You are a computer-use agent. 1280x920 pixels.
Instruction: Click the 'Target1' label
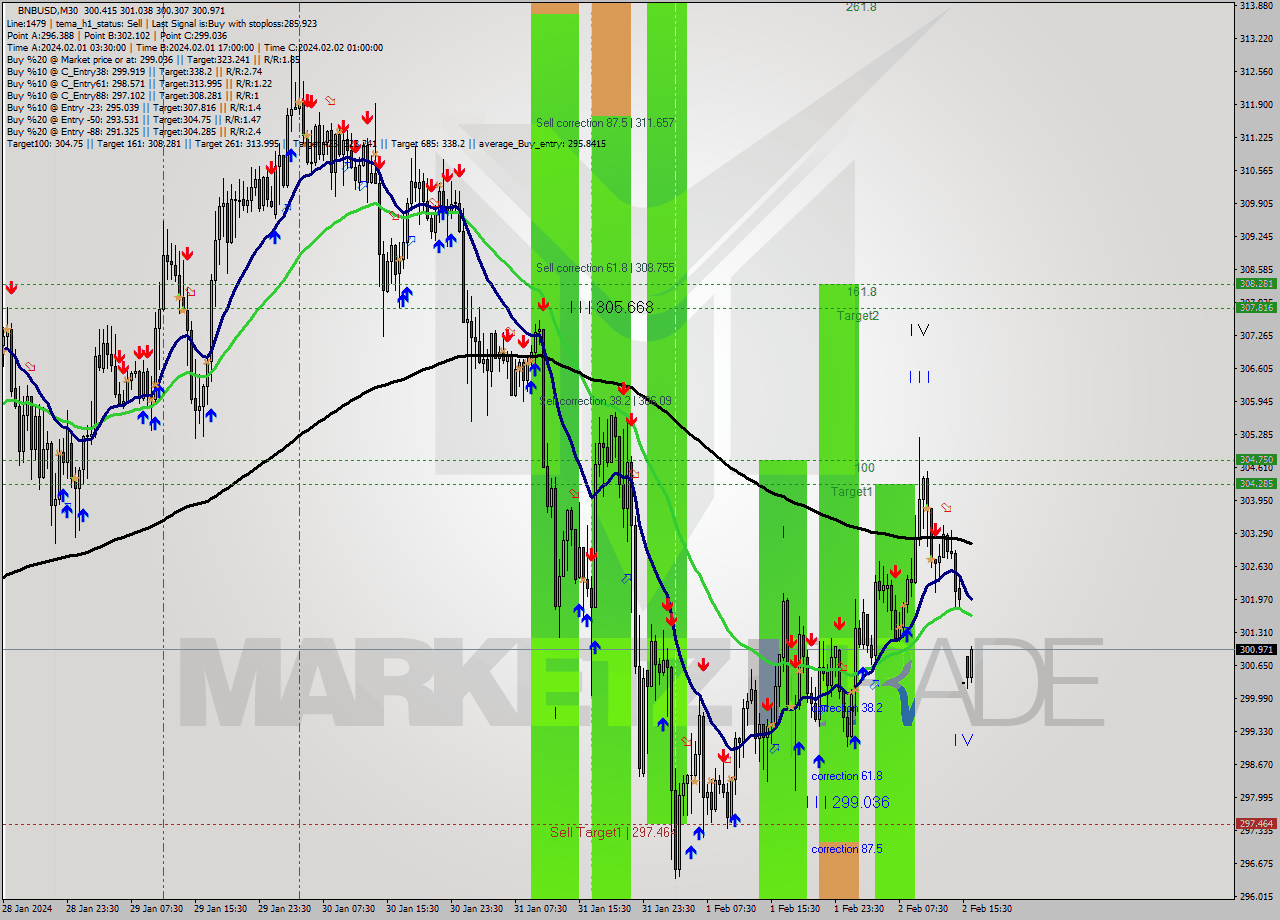pyautogui.click(x=851, y=492)
